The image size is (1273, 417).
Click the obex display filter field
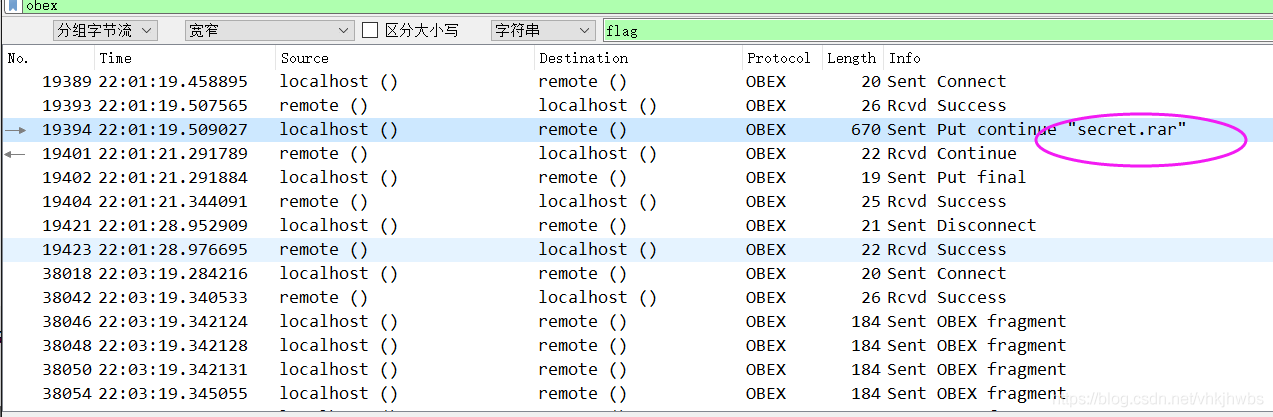[x=640, y=6]
